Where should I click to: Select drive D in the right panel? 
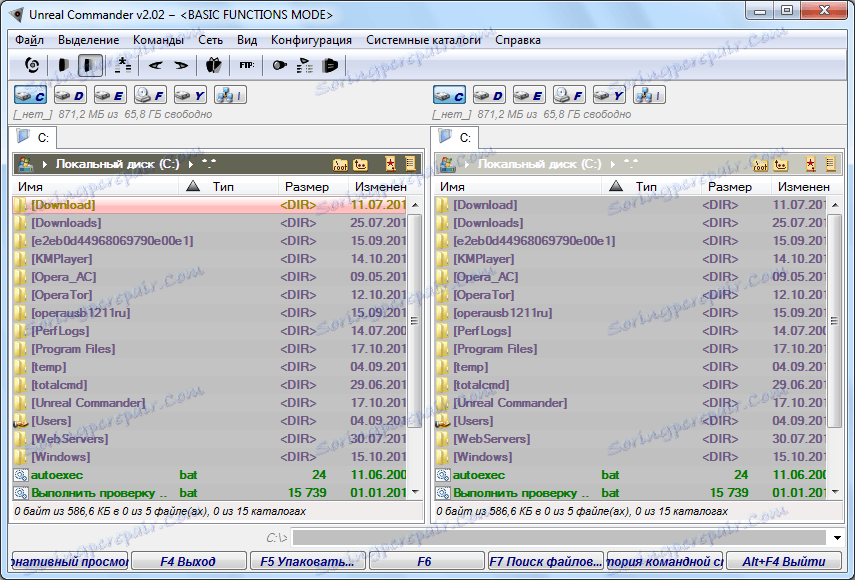pyautogui.click(x=489, y=95)
